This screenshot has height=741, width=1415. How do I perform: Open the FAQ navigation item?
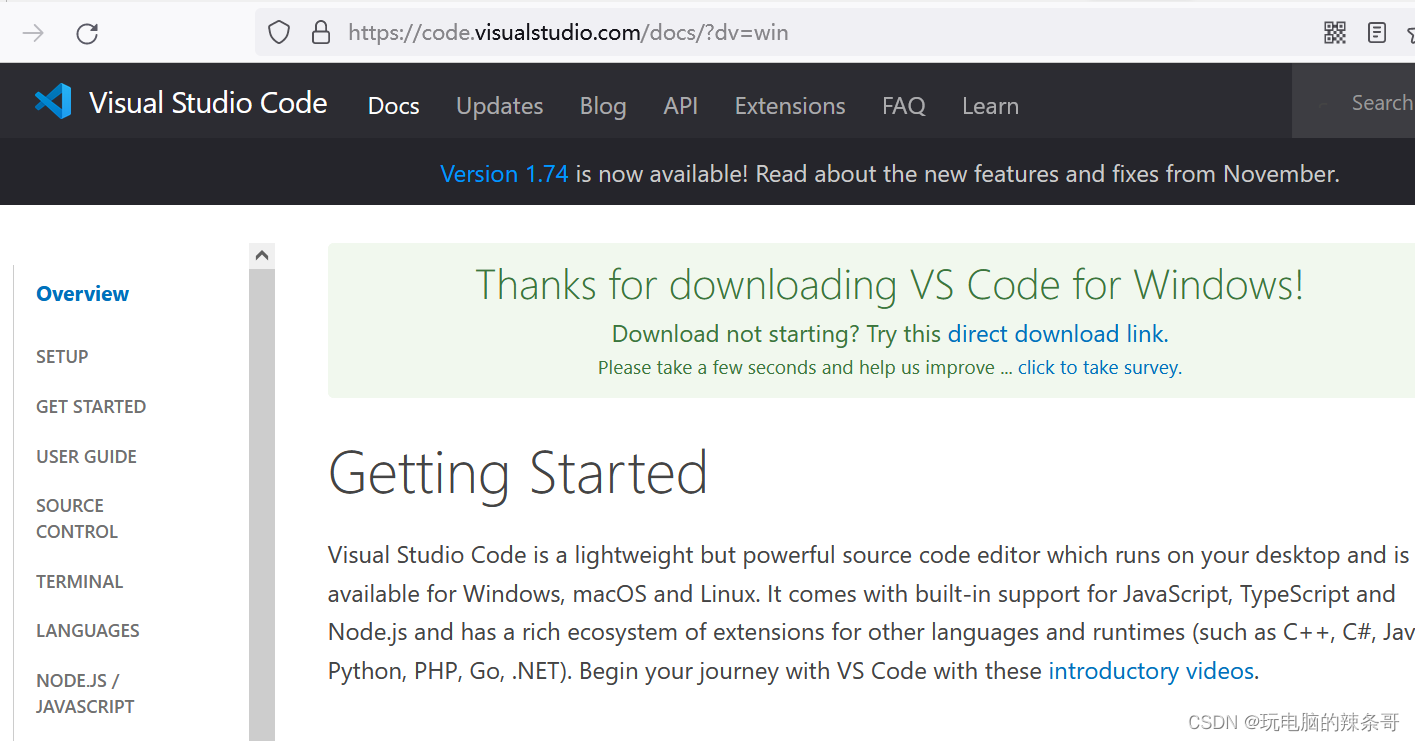[x=904, y=106]
